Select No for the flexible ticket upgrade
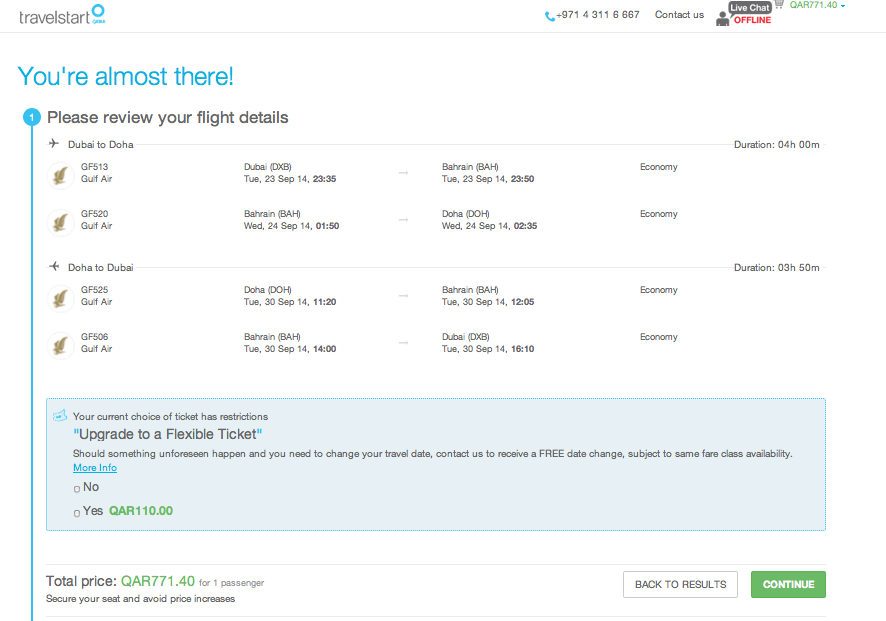The height and width of the screenshot is (621, 886). tap(77, 488)
